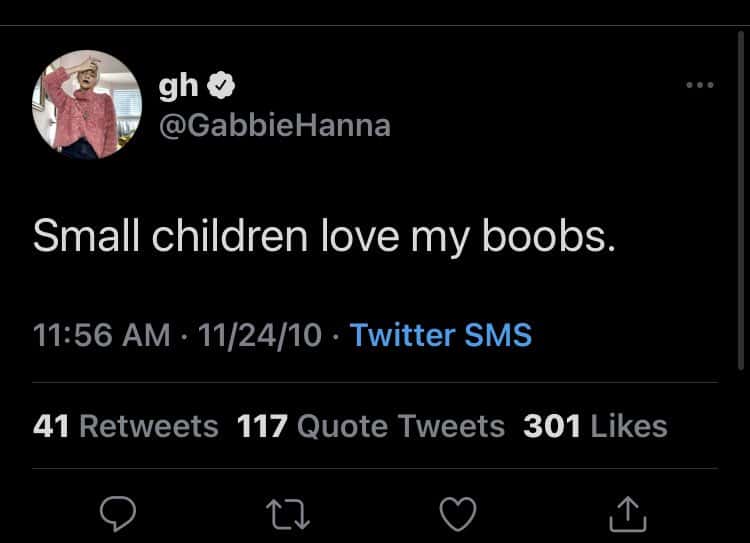Open profile via display name gh
Image resolution: width=750 pixels, height=543 pixels.
(x=180, y=88)
